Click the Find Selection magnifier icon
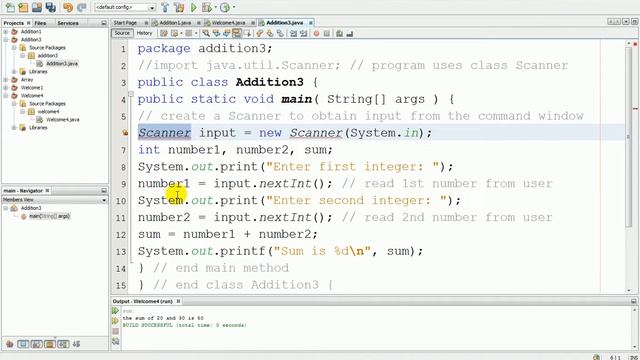This screenshot has width=640, height=360. pos(206,33)
